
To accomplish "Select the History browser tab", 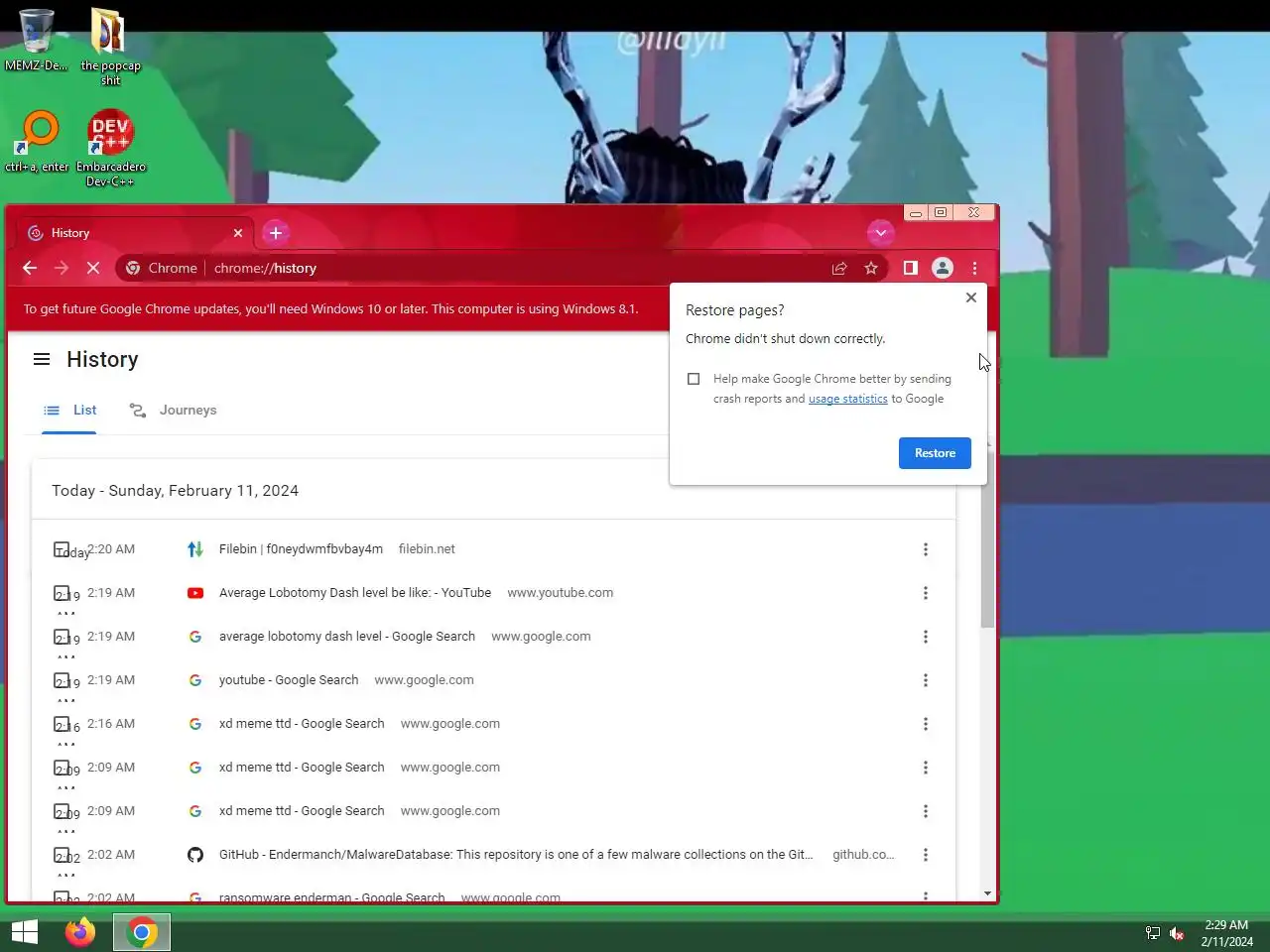I will pyautogui.click(x=135, y=233).
